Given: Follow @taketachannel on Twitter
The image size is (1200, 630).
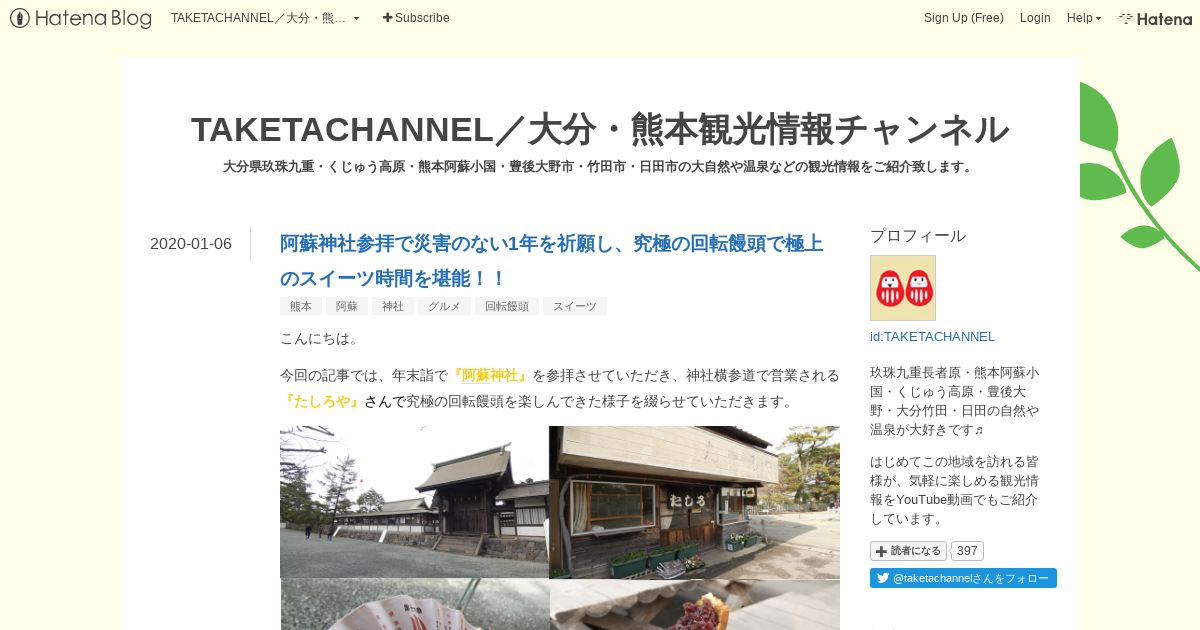Looking at the screenshot, I should pos(963,578).
